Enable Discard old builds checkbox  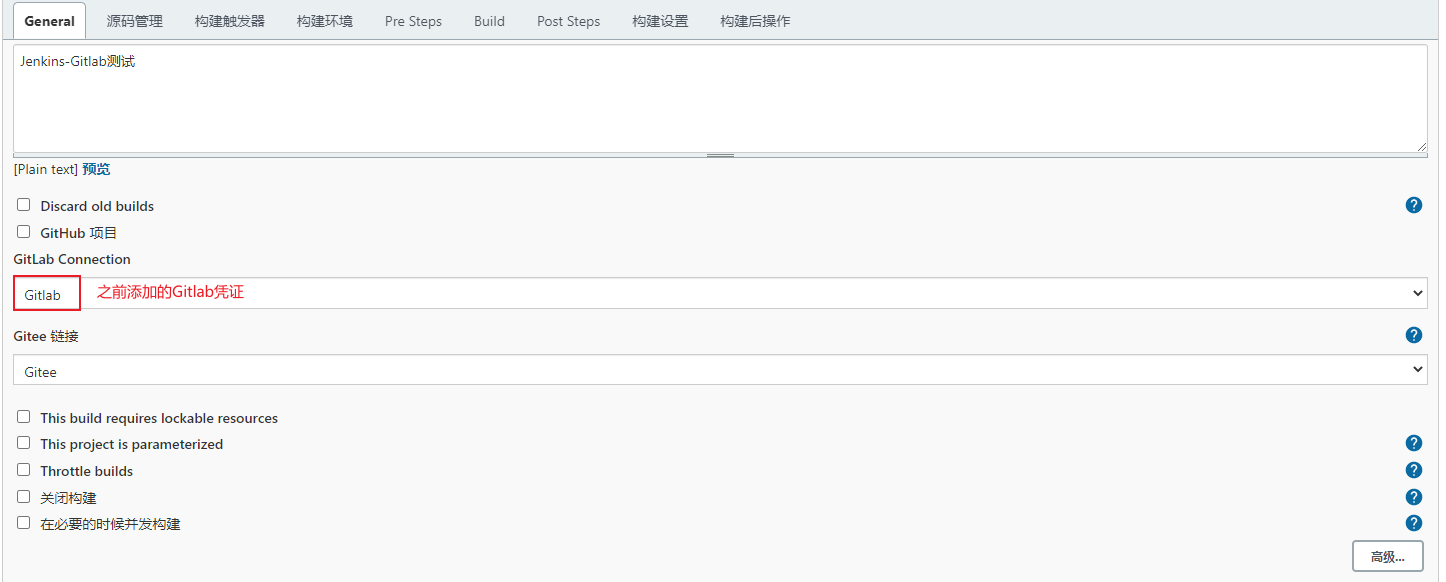pos(23,205)
